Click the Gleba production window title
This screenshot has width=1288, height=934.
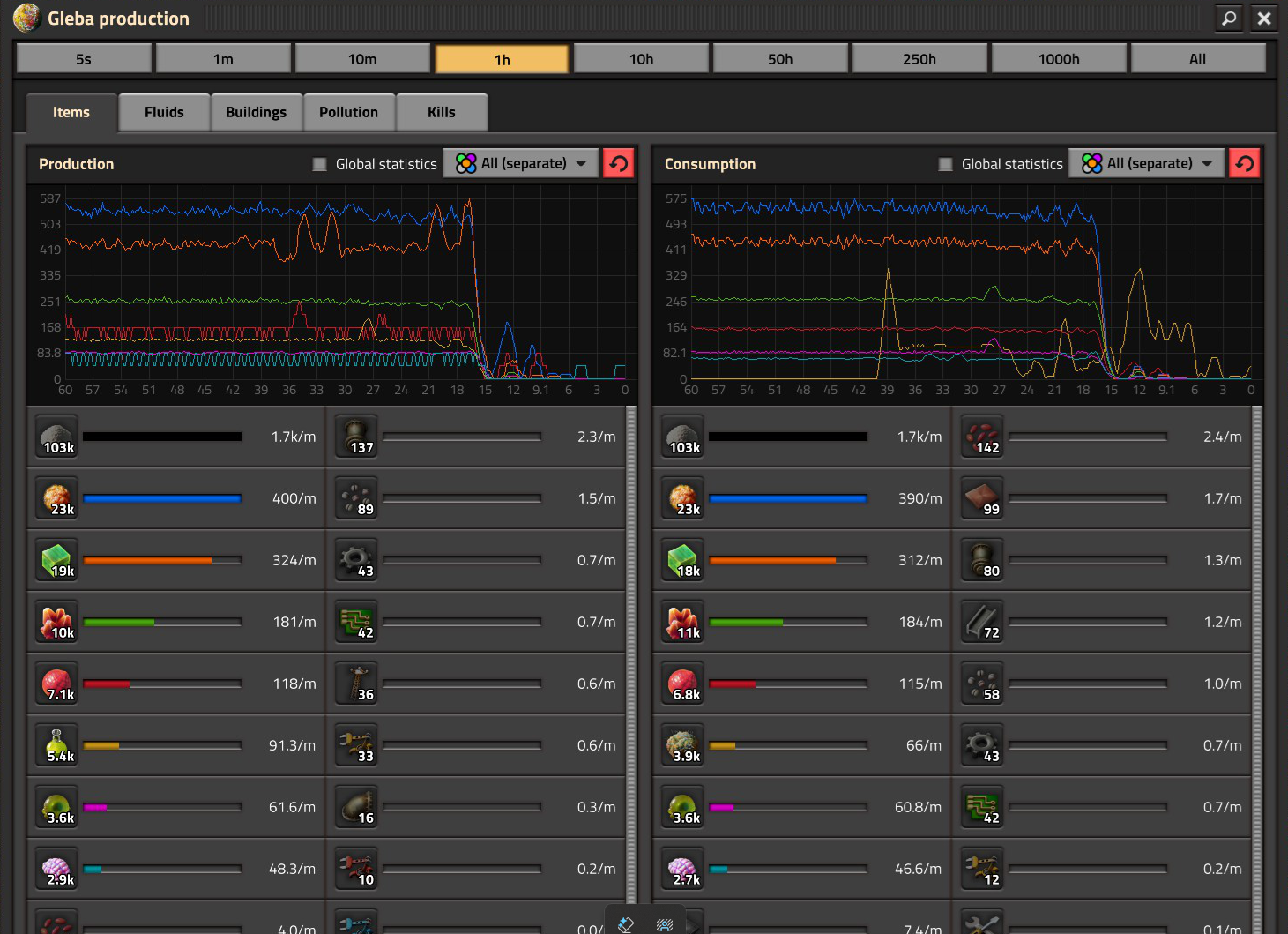(118, 19)
